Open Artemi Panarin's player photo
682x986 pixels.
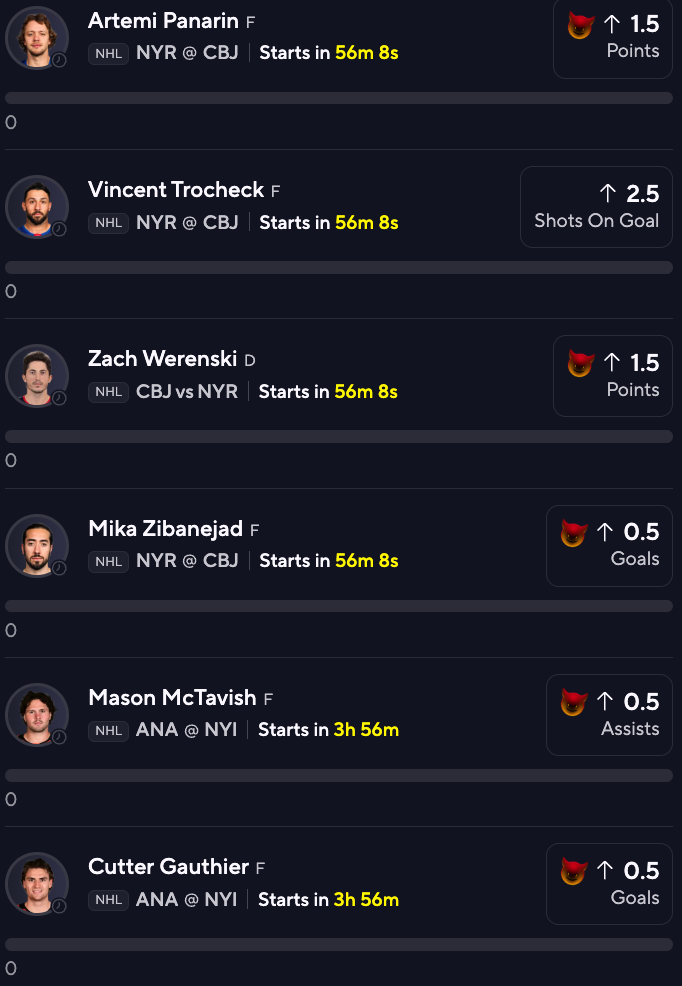pos(36,38)
